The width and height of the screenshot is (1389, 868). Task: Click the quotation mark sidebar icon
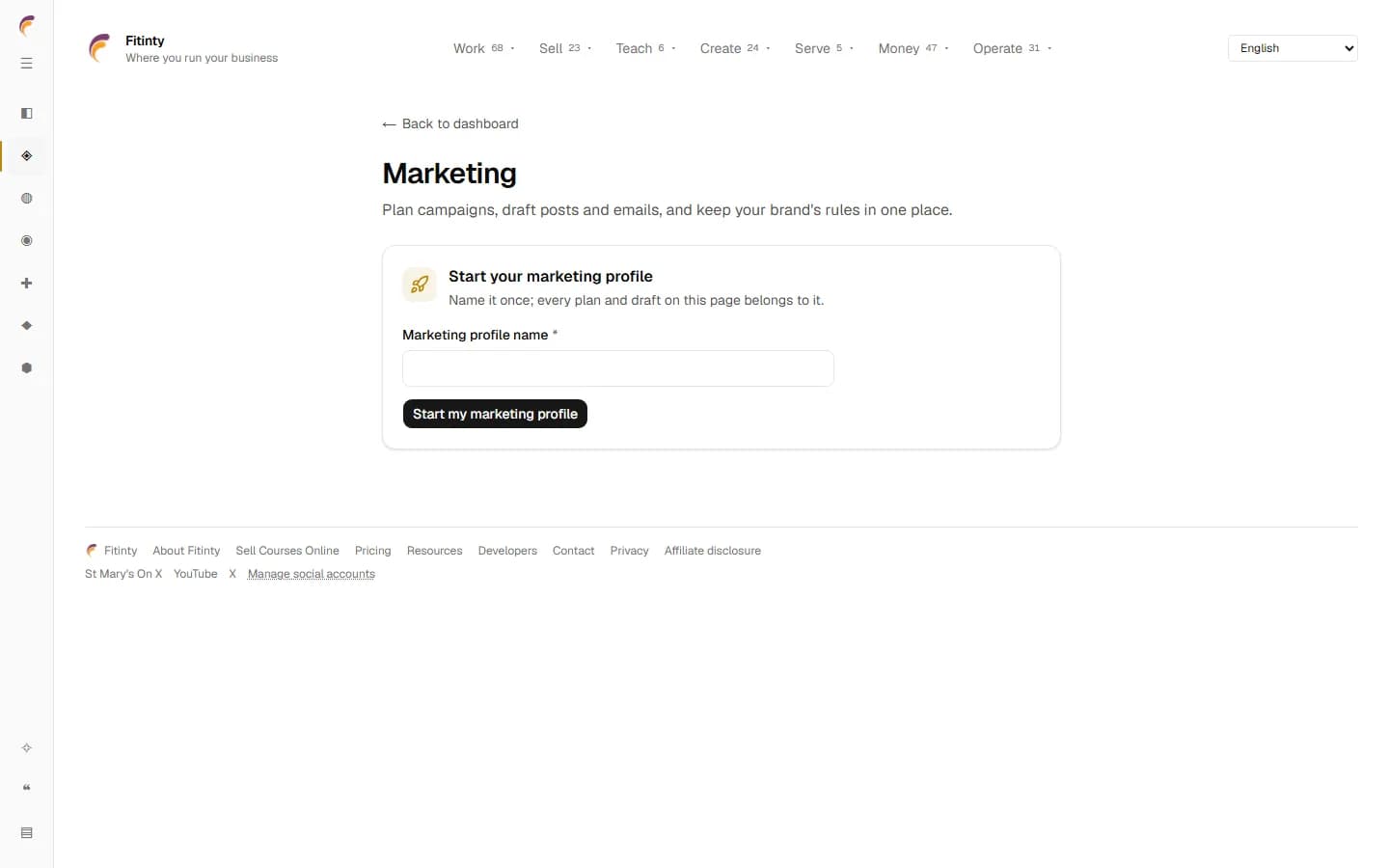pos(27,788)
